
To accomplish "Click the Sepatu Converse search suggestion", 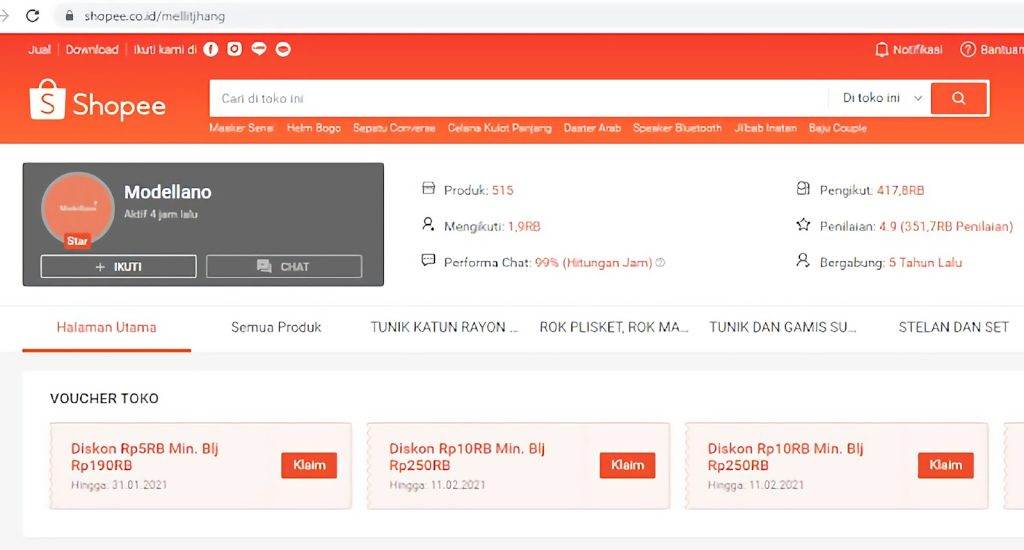I will pos(394,128).
